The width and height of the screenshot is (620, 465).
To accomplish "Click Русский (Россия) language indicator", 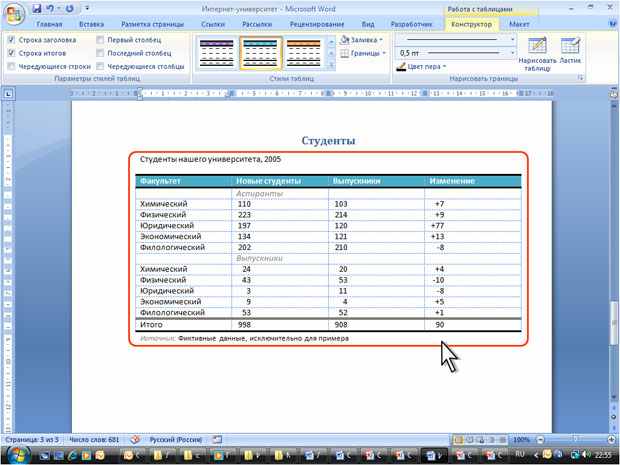I will [176, 440].
